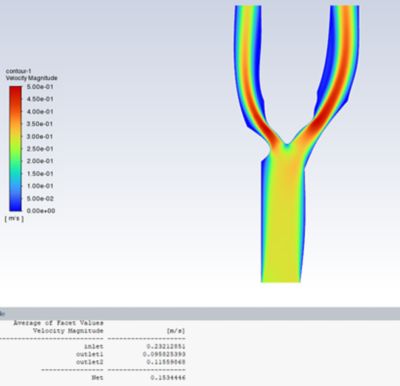Click the [m/s] unit under the legend
Image resolution: width=400 pixels, height=386 pixels.
click(x=14, y=219)
